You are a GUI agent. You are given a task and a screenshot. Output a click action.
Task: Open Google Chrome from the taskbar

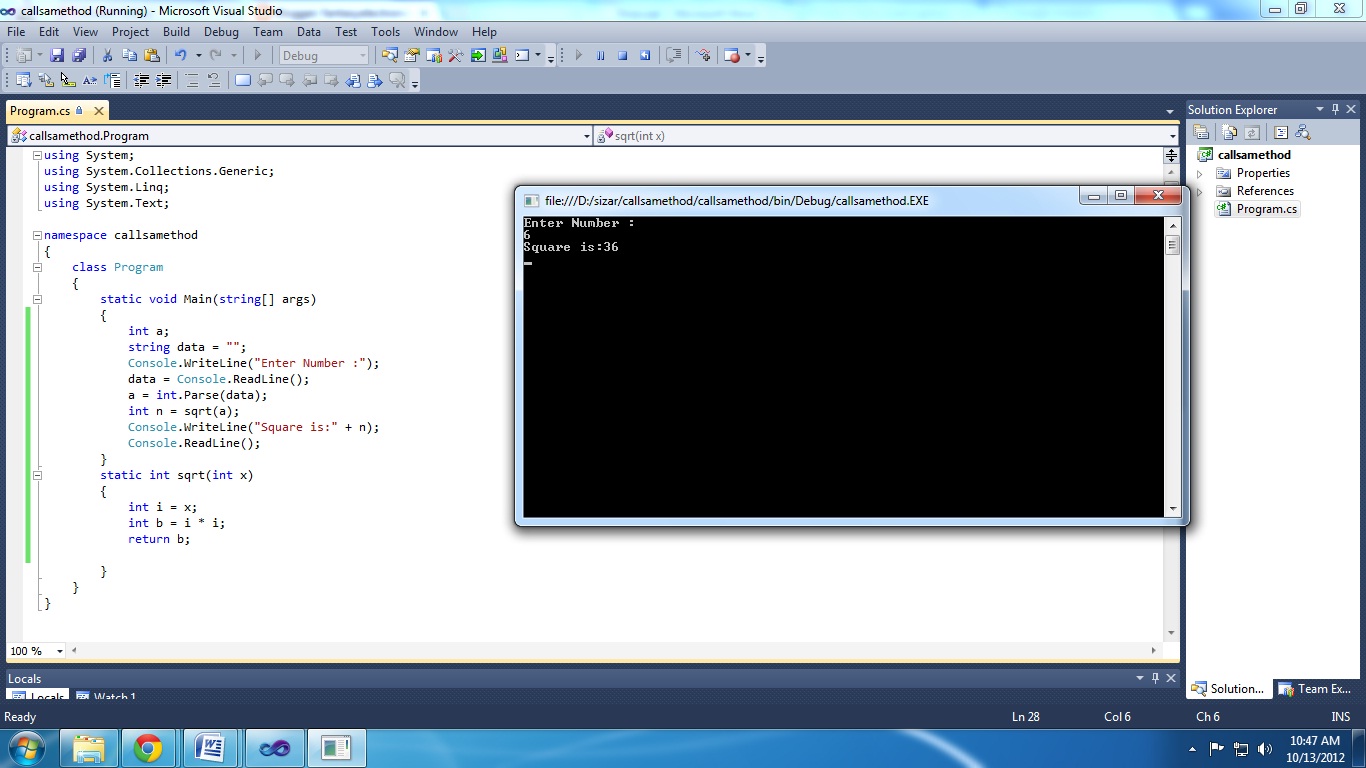pos(148,747)
